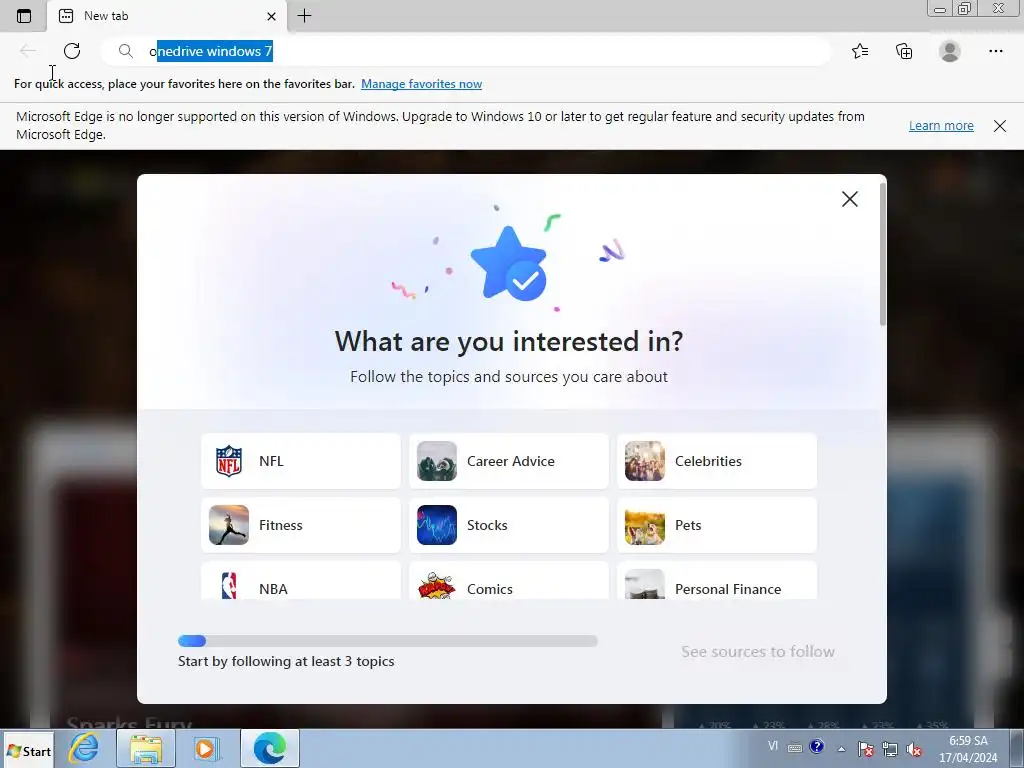Follow the Celebrities topic
1024x768 pixels.
tap(716, 461)
